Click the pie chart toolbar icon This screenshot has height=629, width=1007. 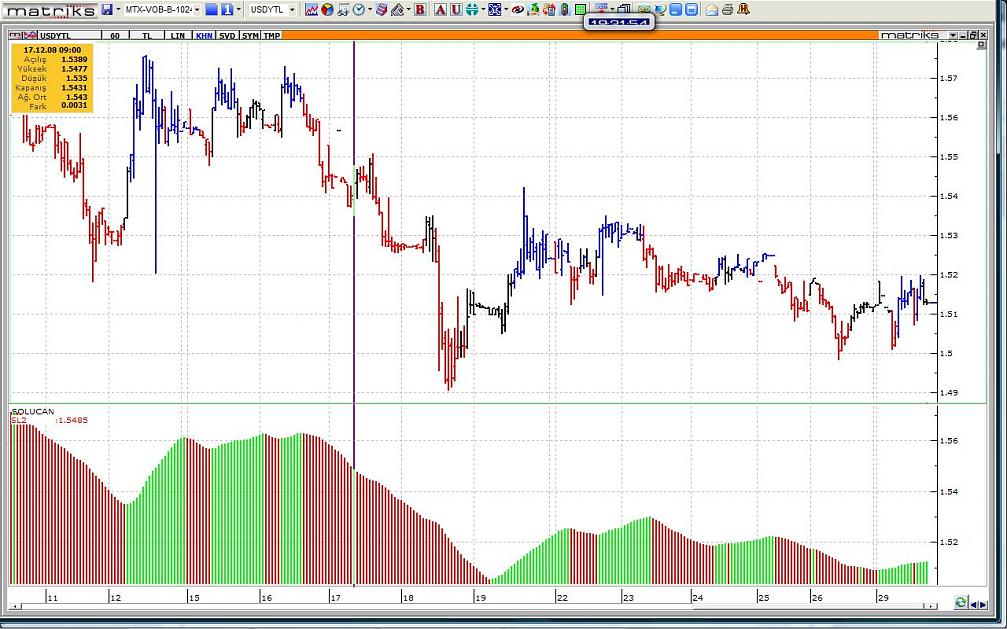pos(327,9)
